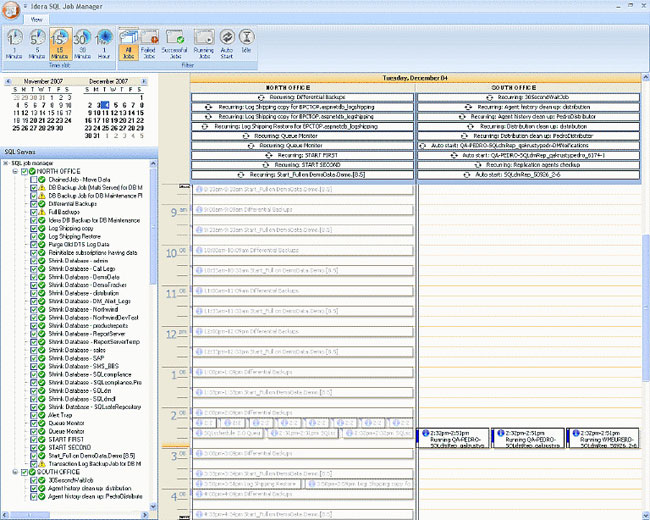This screenshot has width=650, height=520.
Task: Click the schedule vertical scrollbar thumb
Action: [646, 308]
